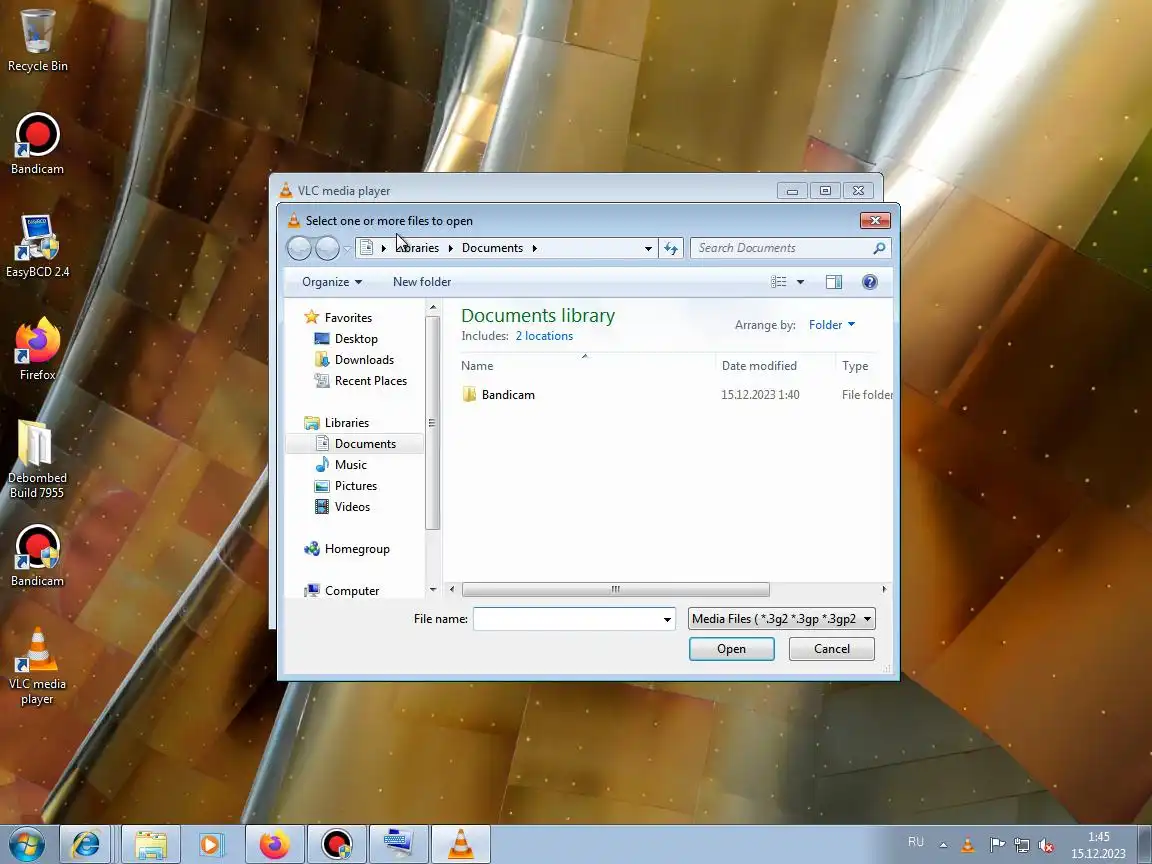1152x864 pixels.
Task: Launch Firefox from the desktop shortcut
Action: point(37,349)
